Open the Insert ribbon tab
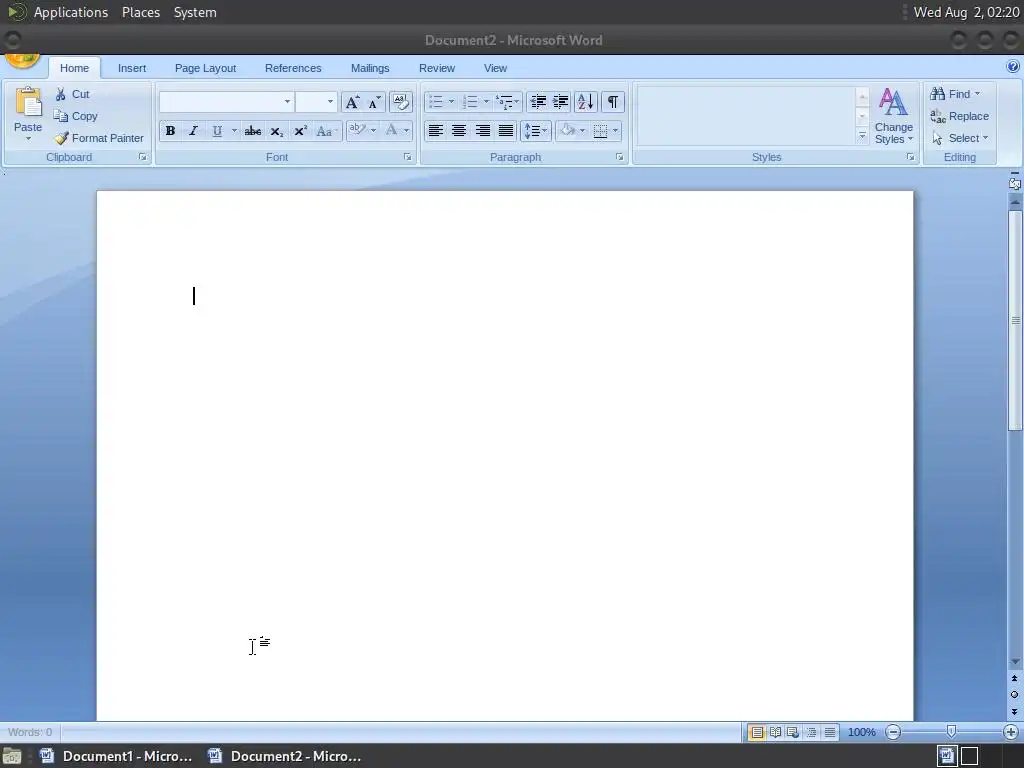This screenshot has width=1024, height=768. [x=132, y=68]
